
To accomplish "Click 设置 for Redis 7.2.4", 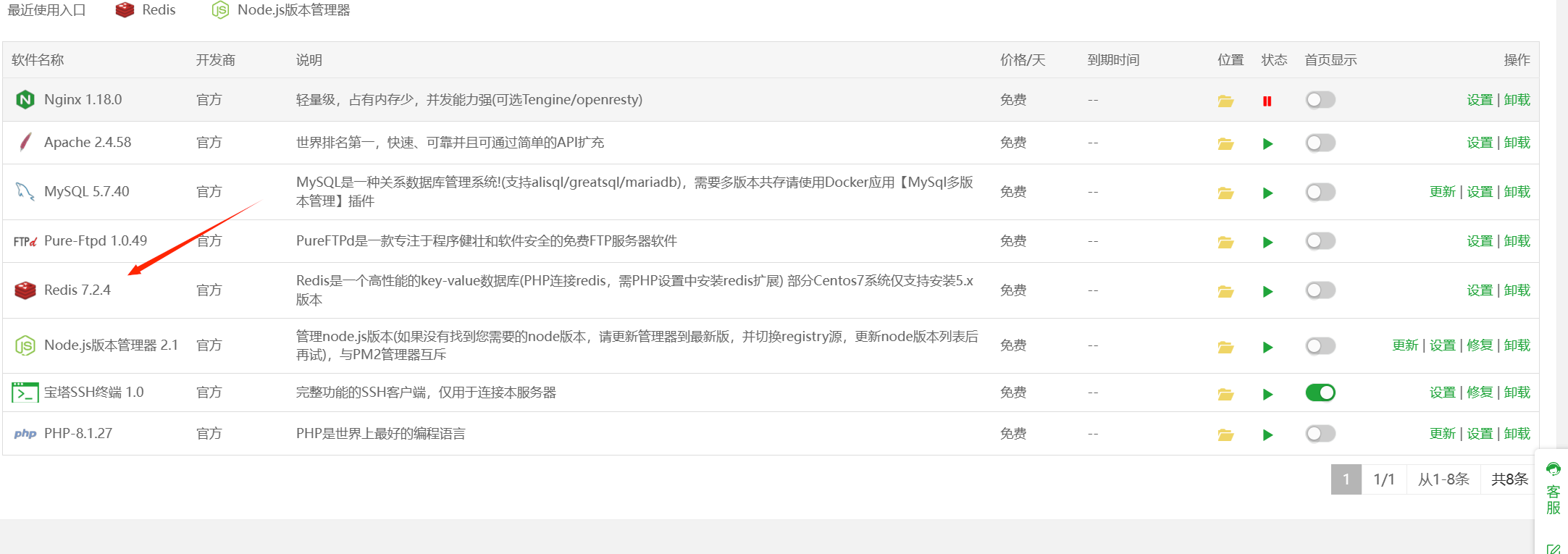I will click(1480, 290).
